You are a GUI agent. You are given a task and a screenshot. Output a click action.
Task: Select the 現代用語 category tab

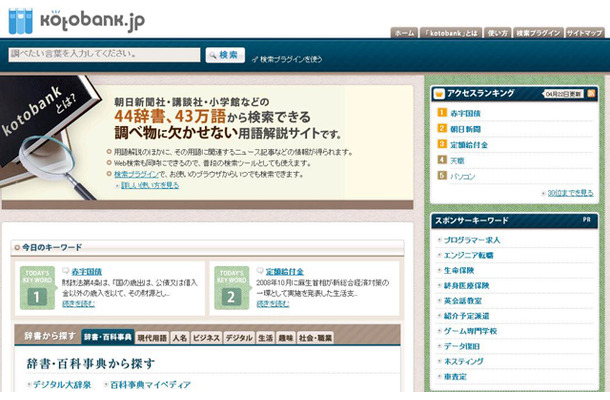point(152,338)
